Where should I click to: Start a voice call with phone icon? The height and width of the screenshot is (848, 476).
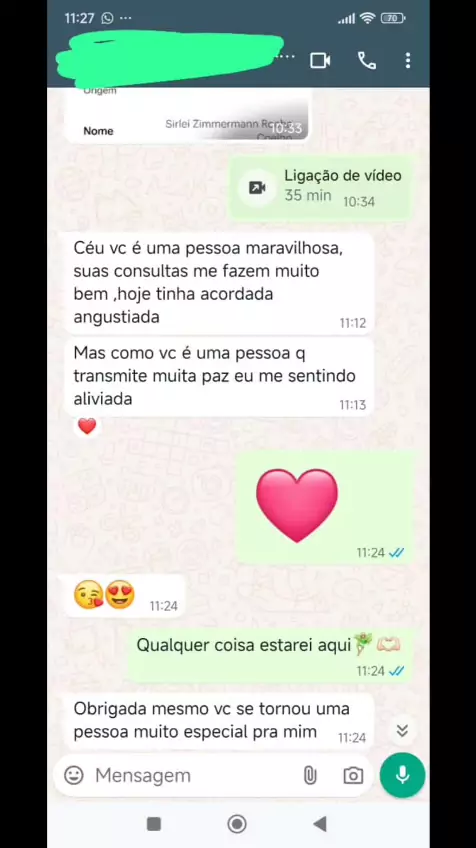point(367,60)
